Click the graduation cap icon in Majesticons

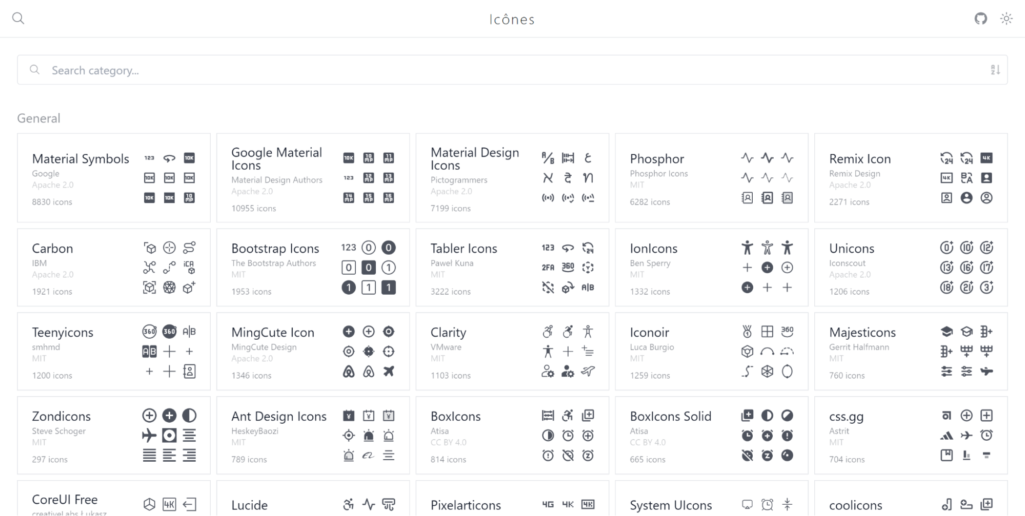click(946, 331)
